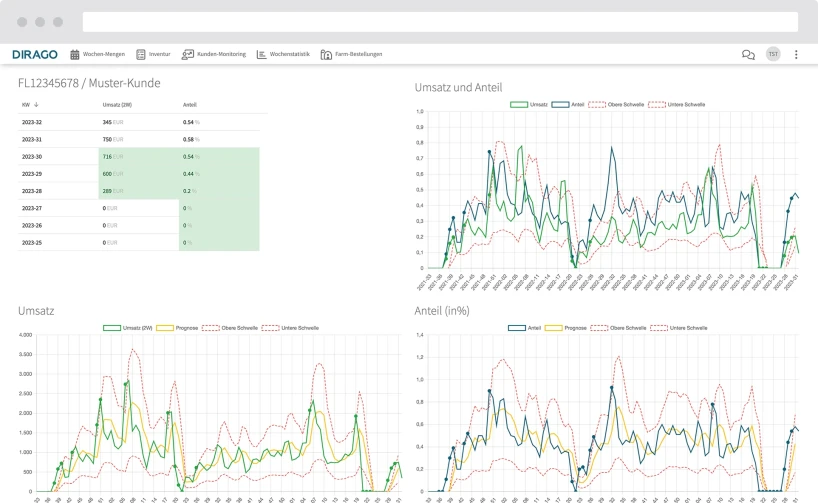Click the Umsatz (2W) column header

pyautogui.click(x=118, y=104)
